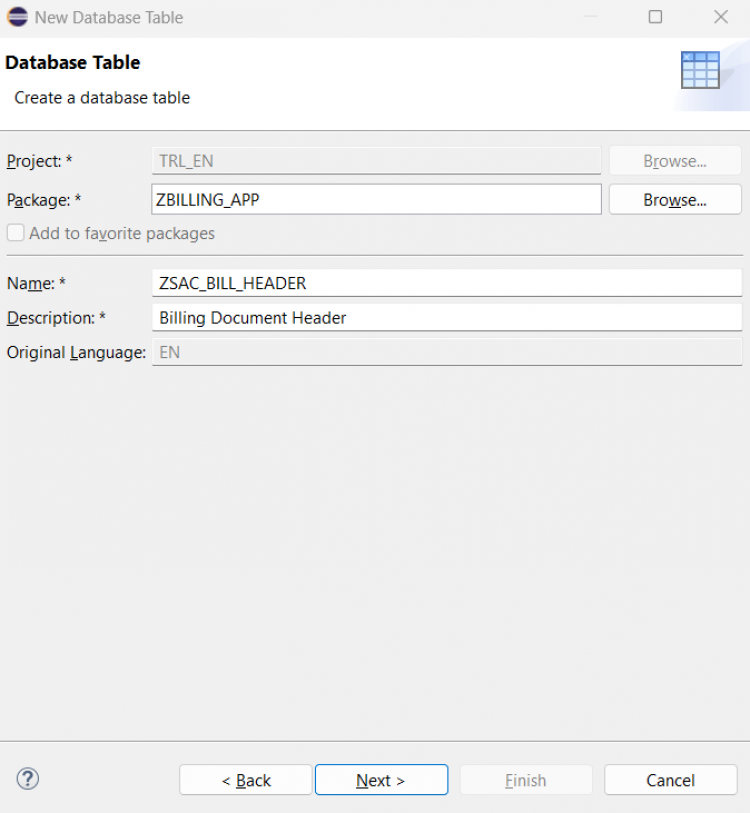
Task: Minimize the dialog window
Action: pos(590,17)
